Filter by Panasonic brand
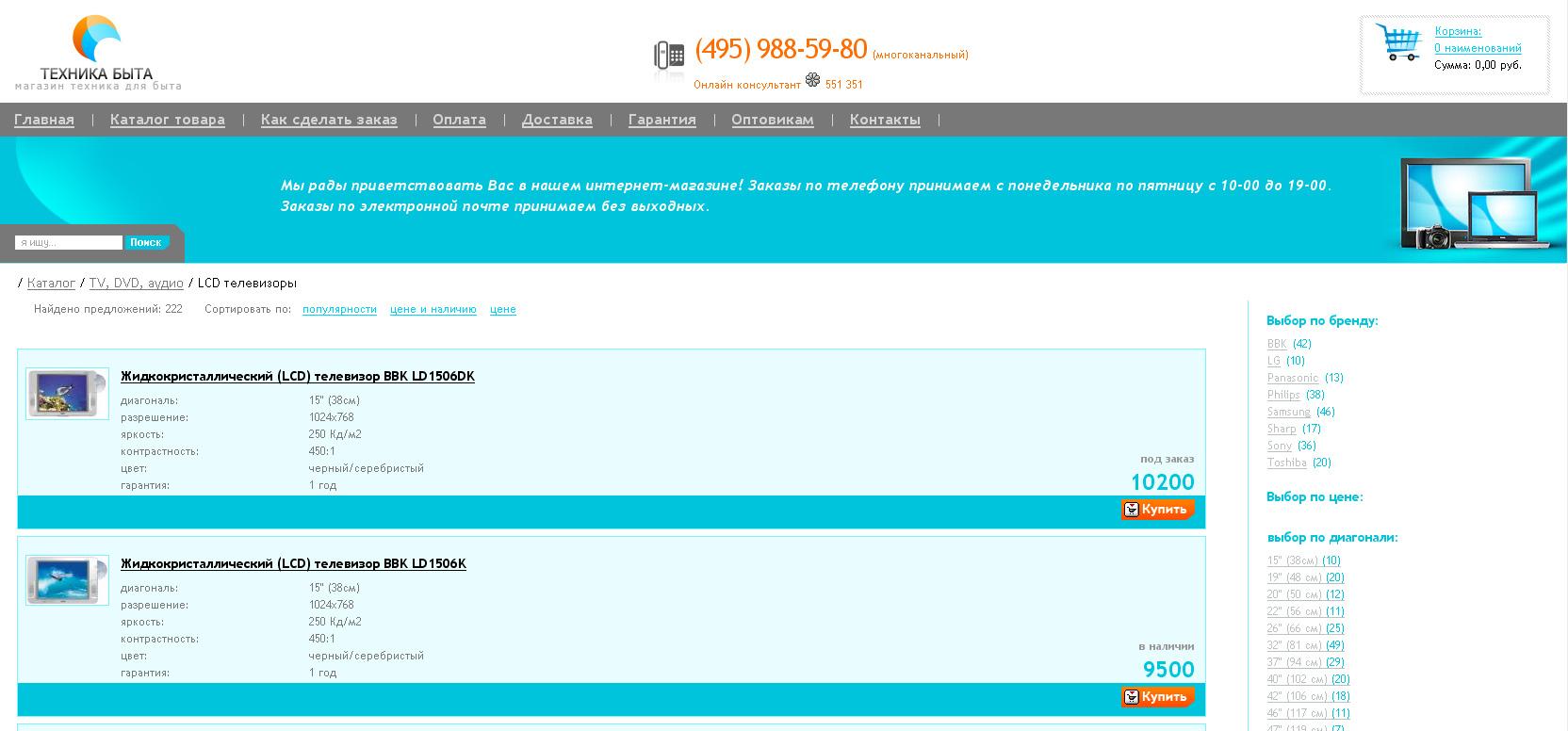1568x731 pixels. (x=1293, y=379)
